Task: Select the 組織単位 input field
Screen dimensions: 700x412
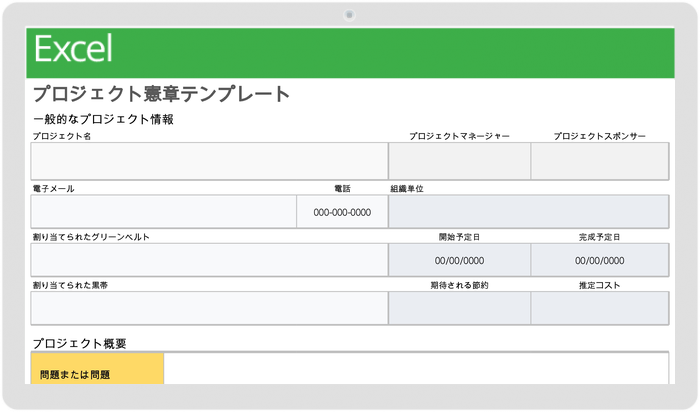Action: [x=529, y=212]
